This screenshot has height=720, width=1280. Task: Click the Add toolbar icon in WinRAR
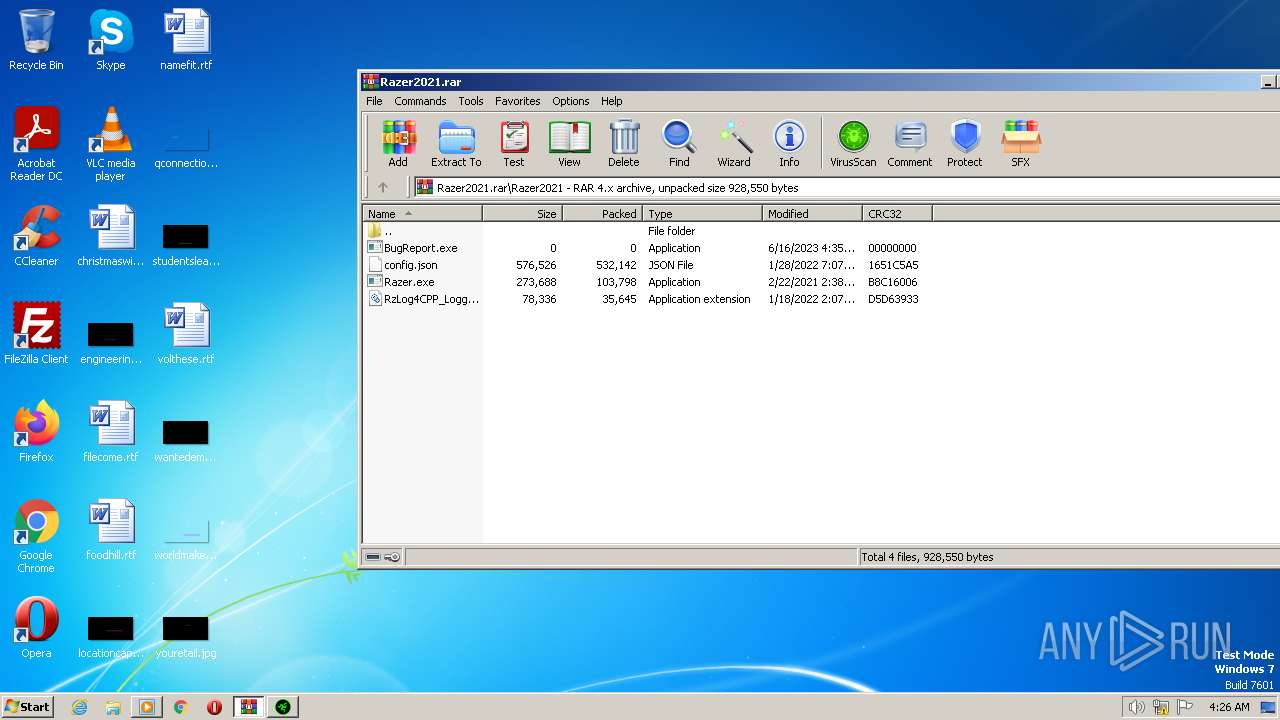(398, 144)
